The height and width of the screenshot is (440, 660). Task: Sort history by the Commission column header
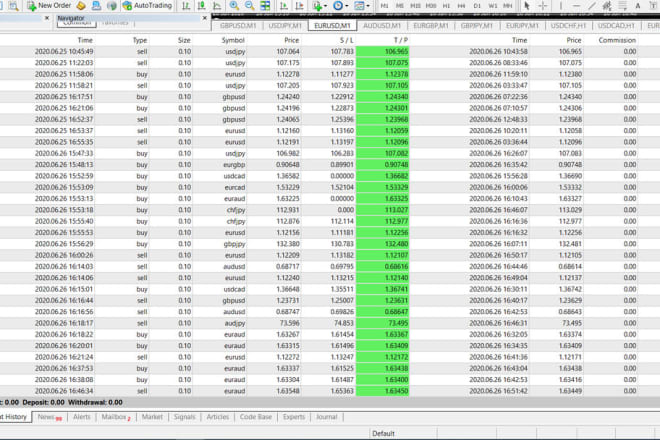(617, 40)
